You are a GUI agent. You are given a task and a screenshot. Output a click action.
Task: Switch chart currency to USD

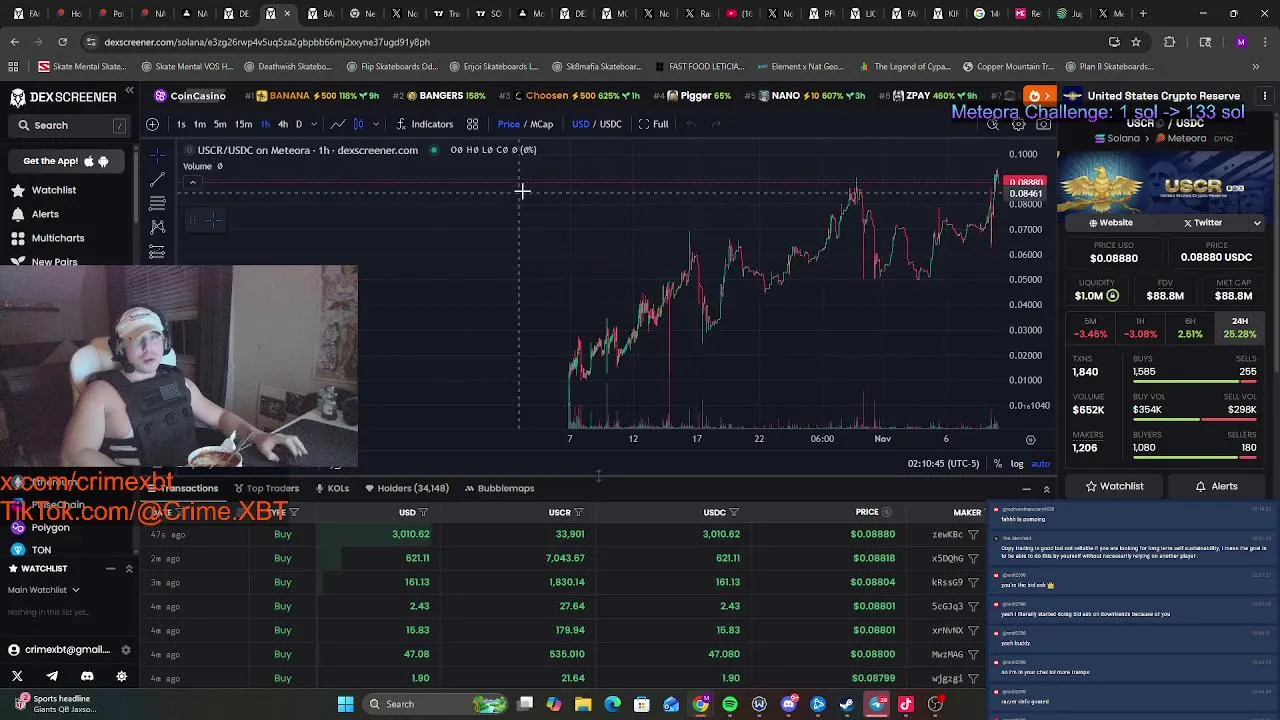pyautogui.click(x=580, y=124)
